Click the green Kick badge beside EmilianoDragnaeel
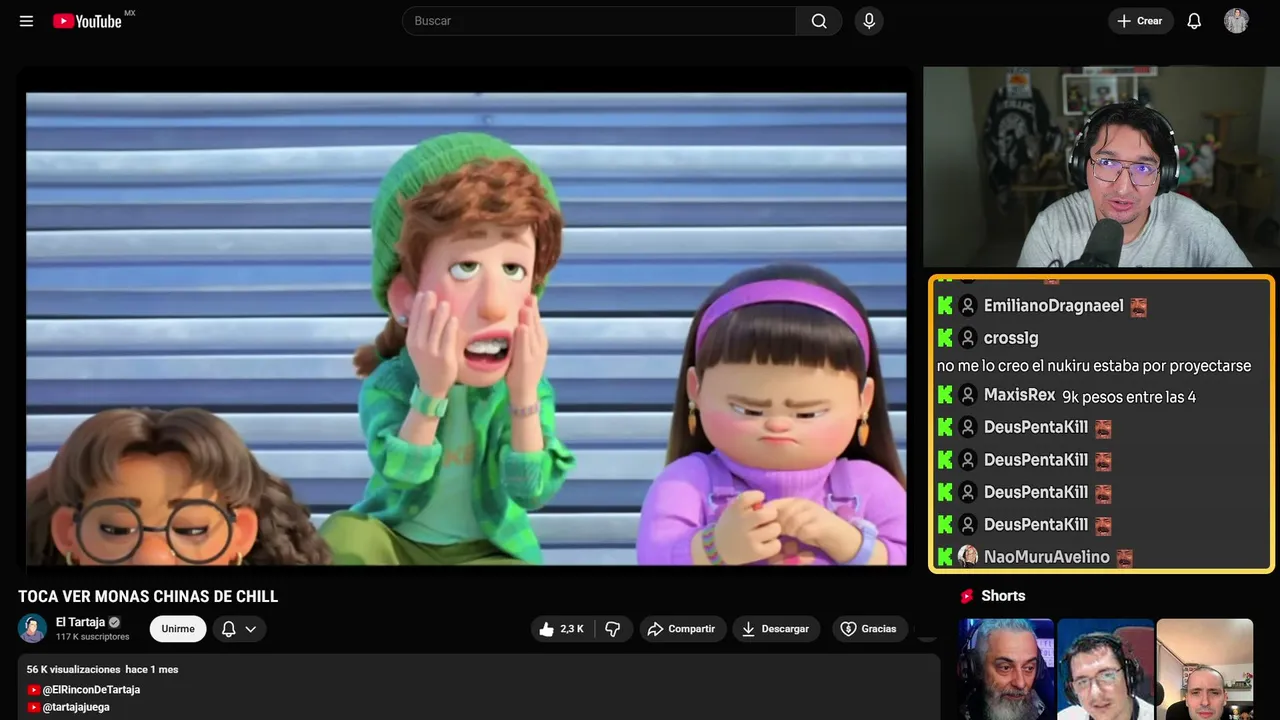 (x=945, y=306)
